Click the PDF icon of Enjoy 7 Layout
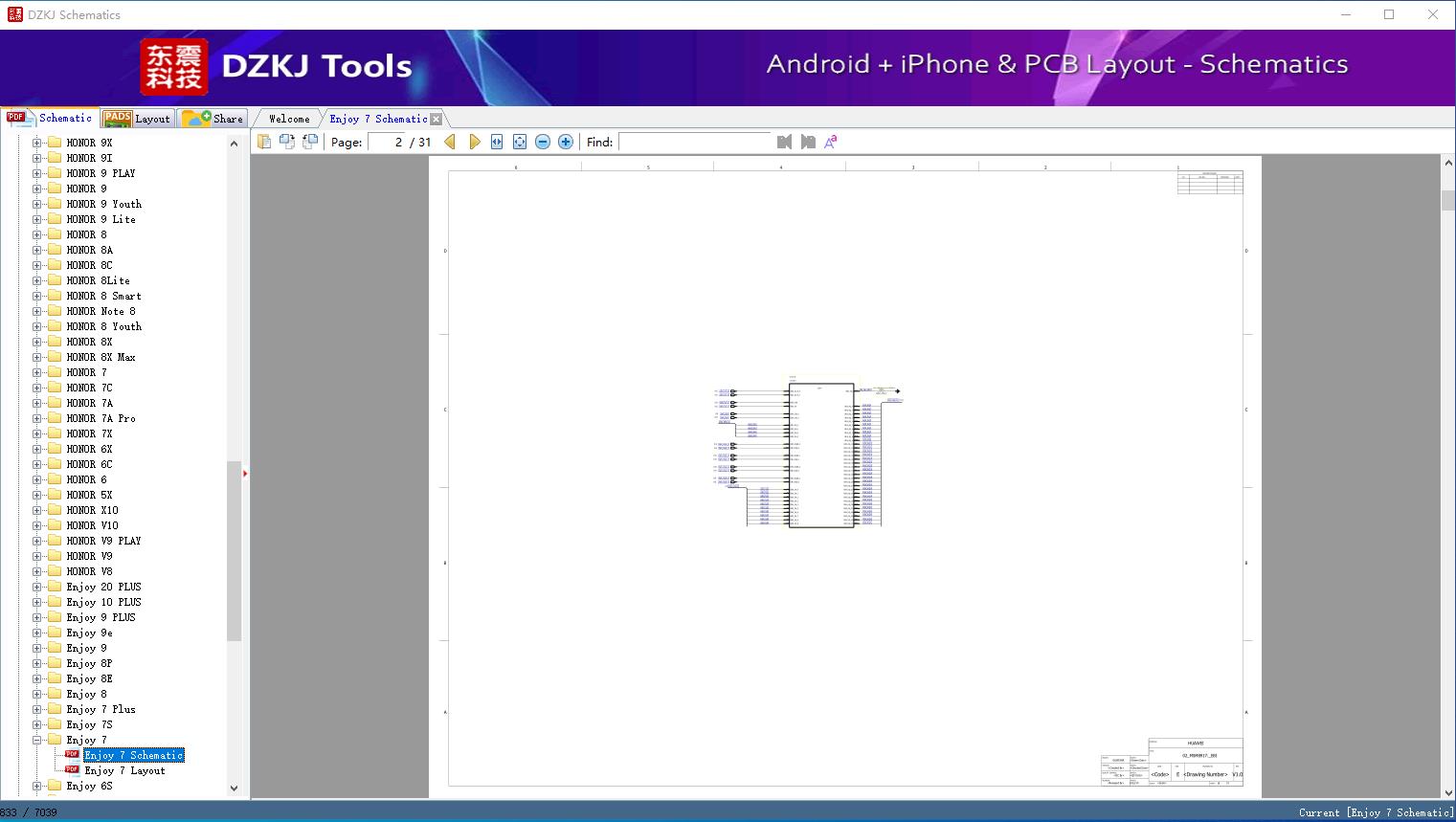This screenshot has height=822, width=1456. click(x=72, y=769)
